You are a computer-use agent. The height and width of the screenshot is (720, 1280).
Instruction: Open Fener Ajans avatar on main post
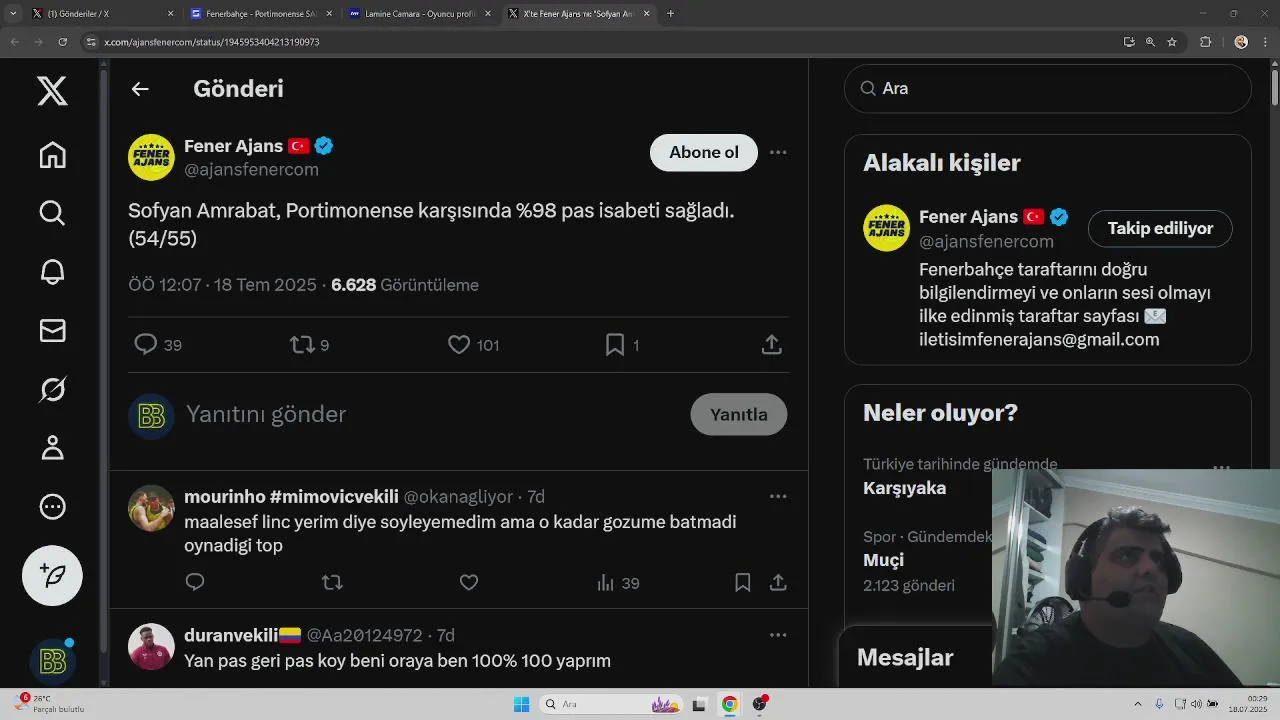(x=151, y=157)
